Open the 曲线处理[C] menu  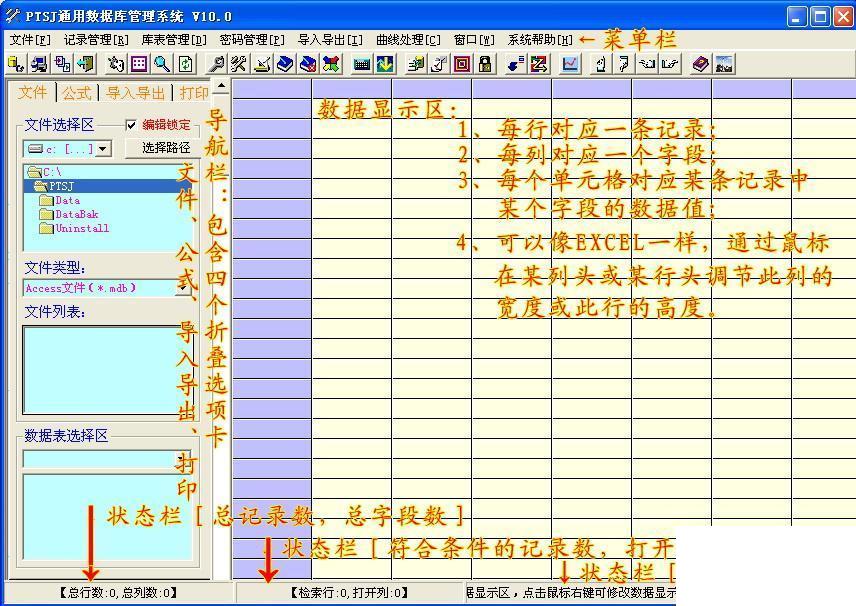[x=408, y=40]
